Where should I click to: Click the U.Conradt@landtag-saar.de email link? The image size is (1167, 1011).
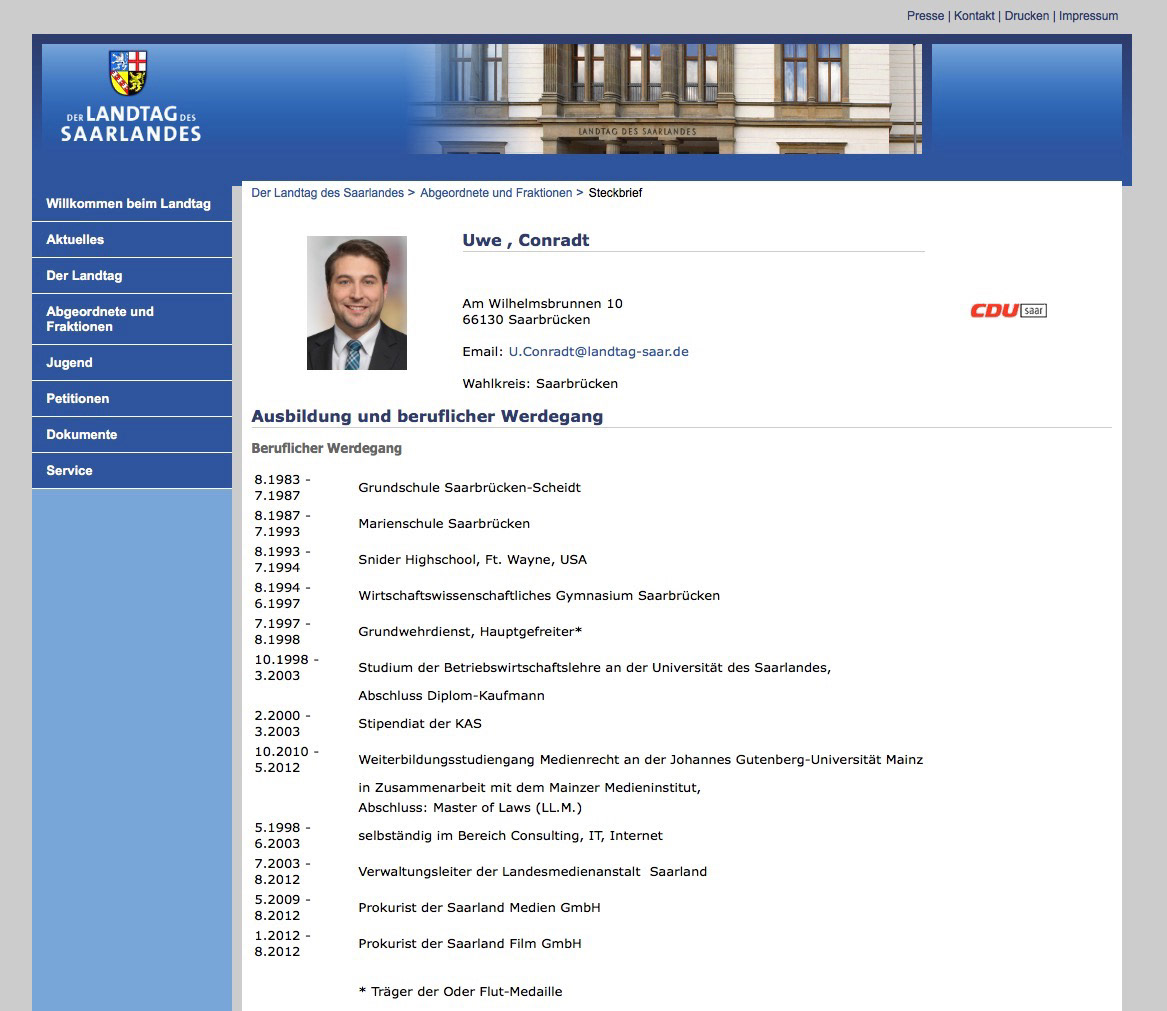pos(598,352)
